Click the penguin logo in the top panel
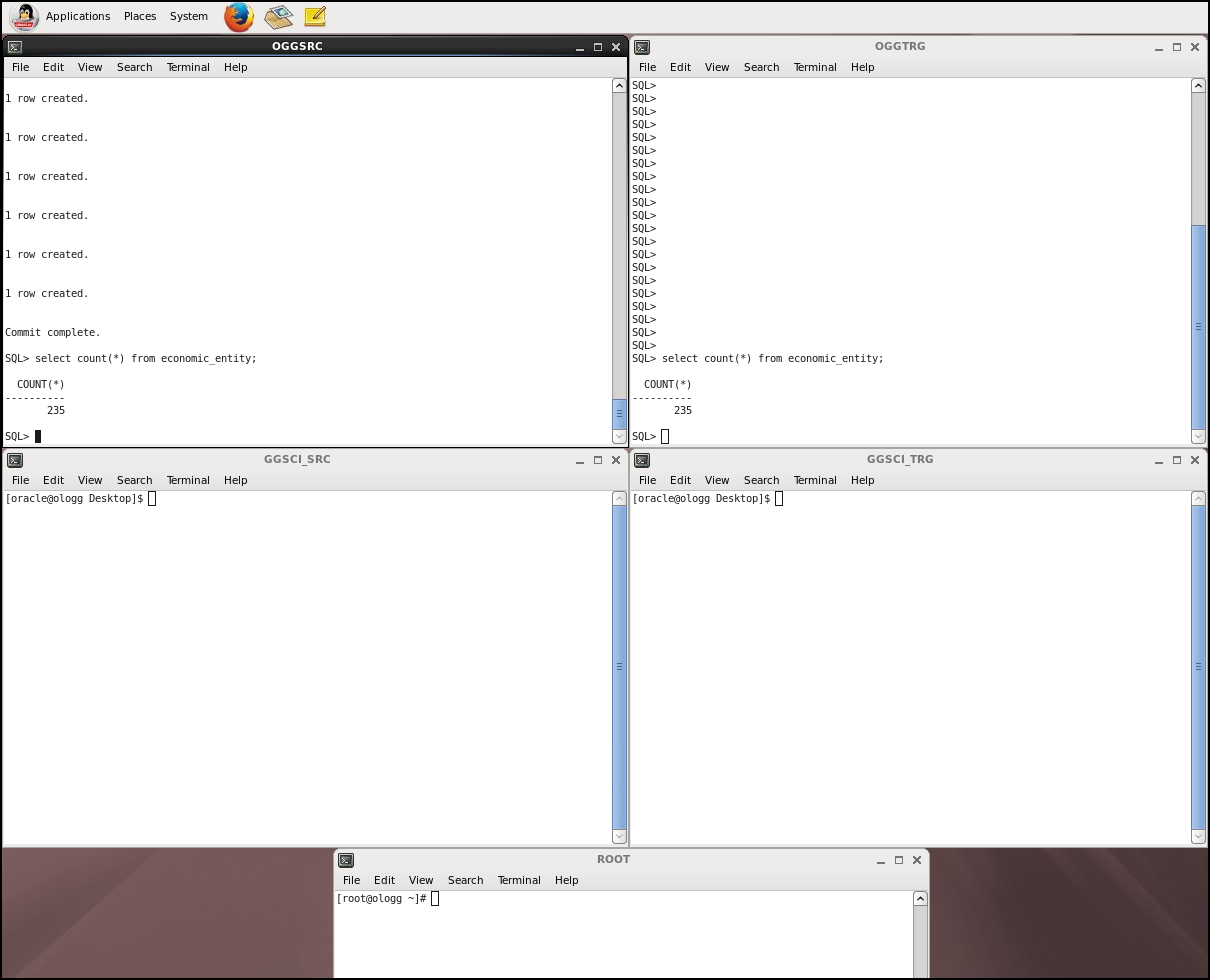 pos(24,16)
